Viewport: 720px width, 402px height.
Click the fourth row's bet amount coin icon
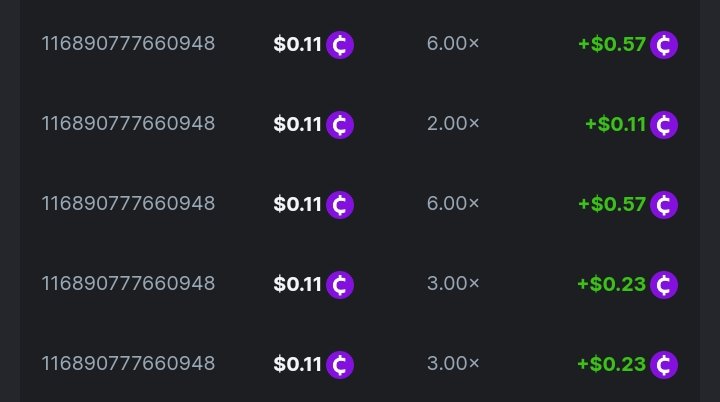[x=340, y=284]
